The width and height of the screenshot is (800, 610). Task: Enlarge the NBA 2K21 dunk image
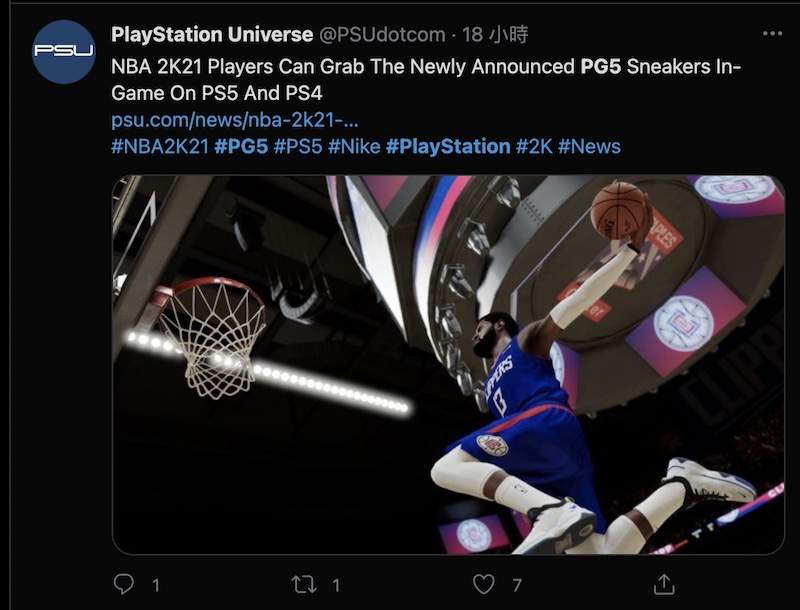[x=448, y=365]
